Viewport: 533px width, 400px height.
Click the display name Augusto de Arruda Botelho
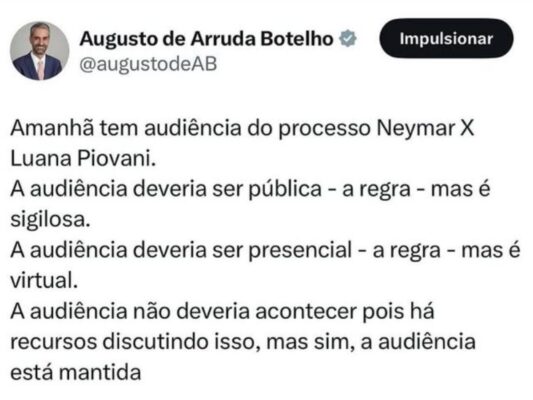[x=206, y=38]
